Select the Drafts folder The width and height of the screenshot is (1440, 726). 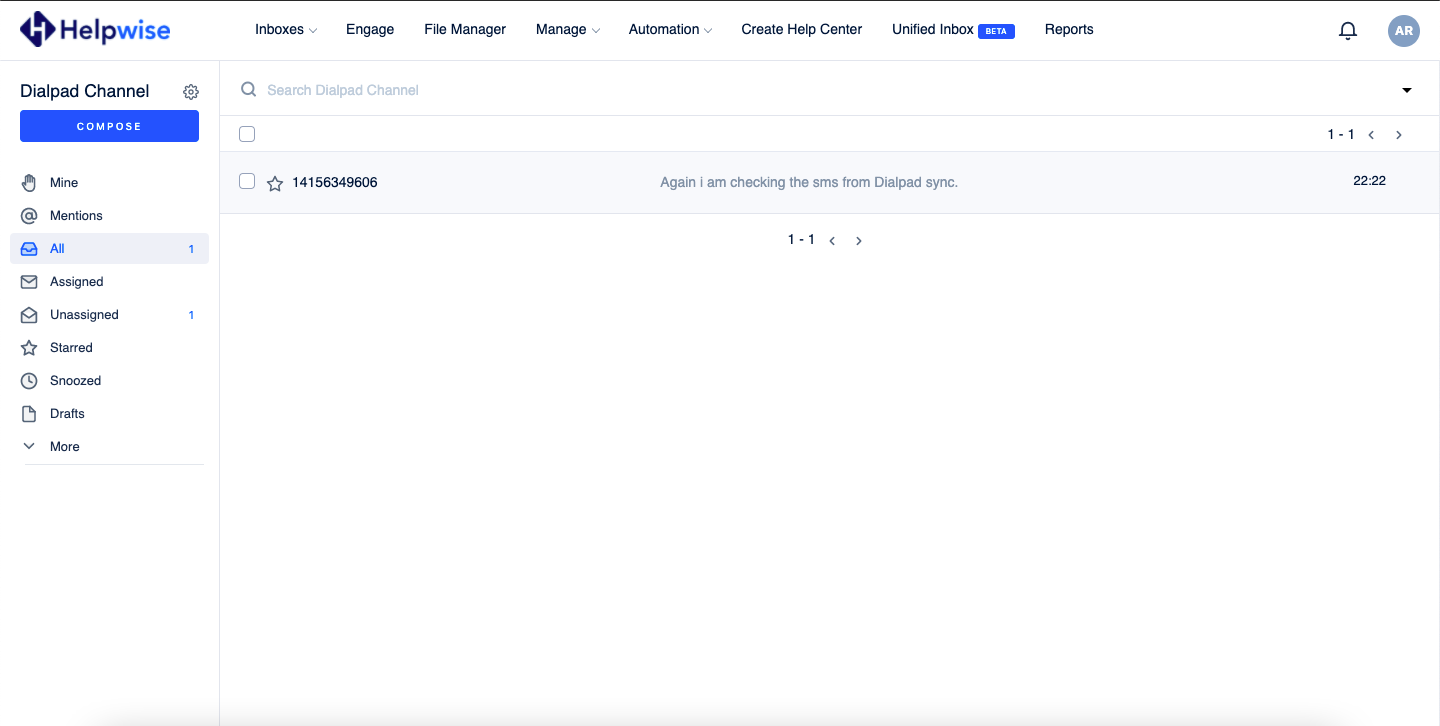[x=109, y=414]
